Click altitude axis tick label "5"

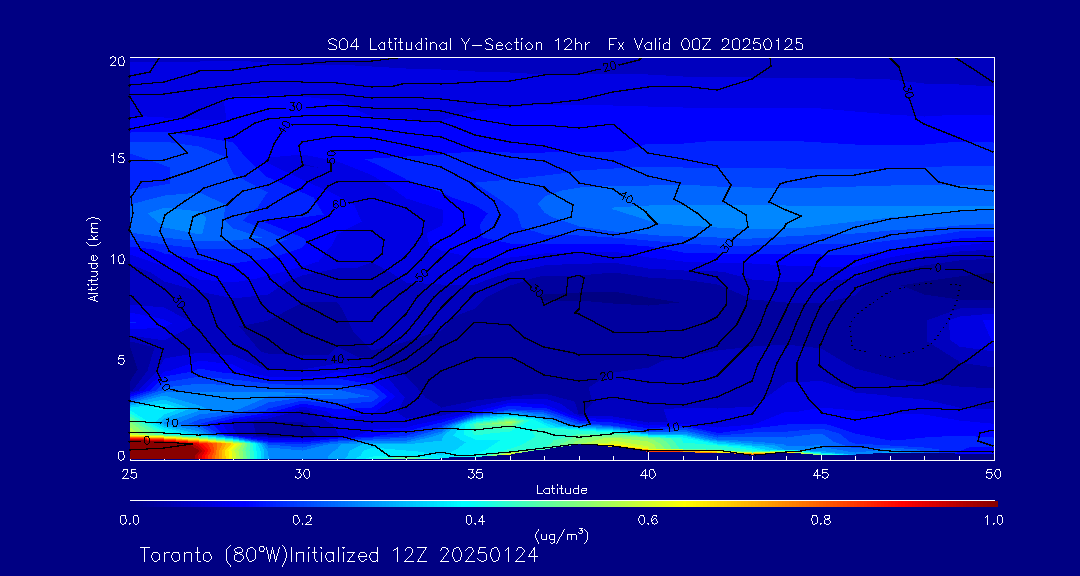120,359
